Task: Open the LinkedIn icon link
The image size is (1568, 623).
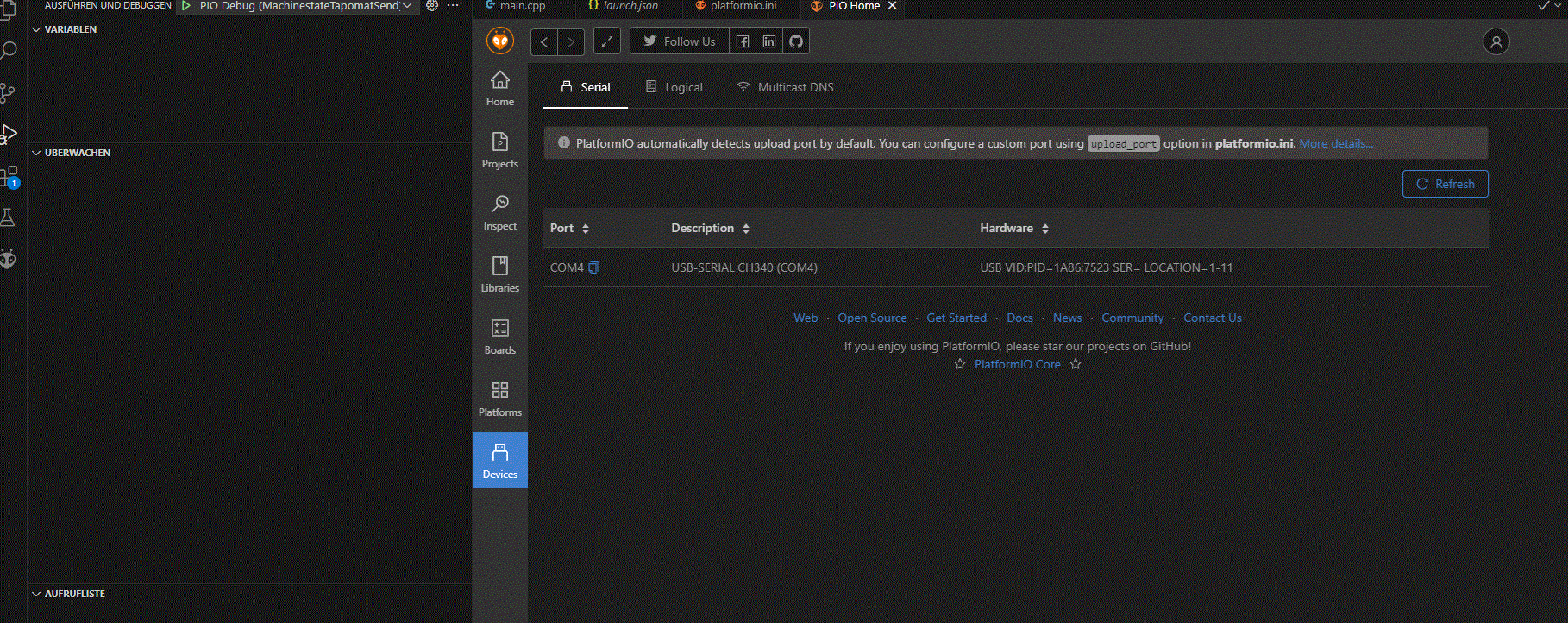Action: tap(769, 41)
